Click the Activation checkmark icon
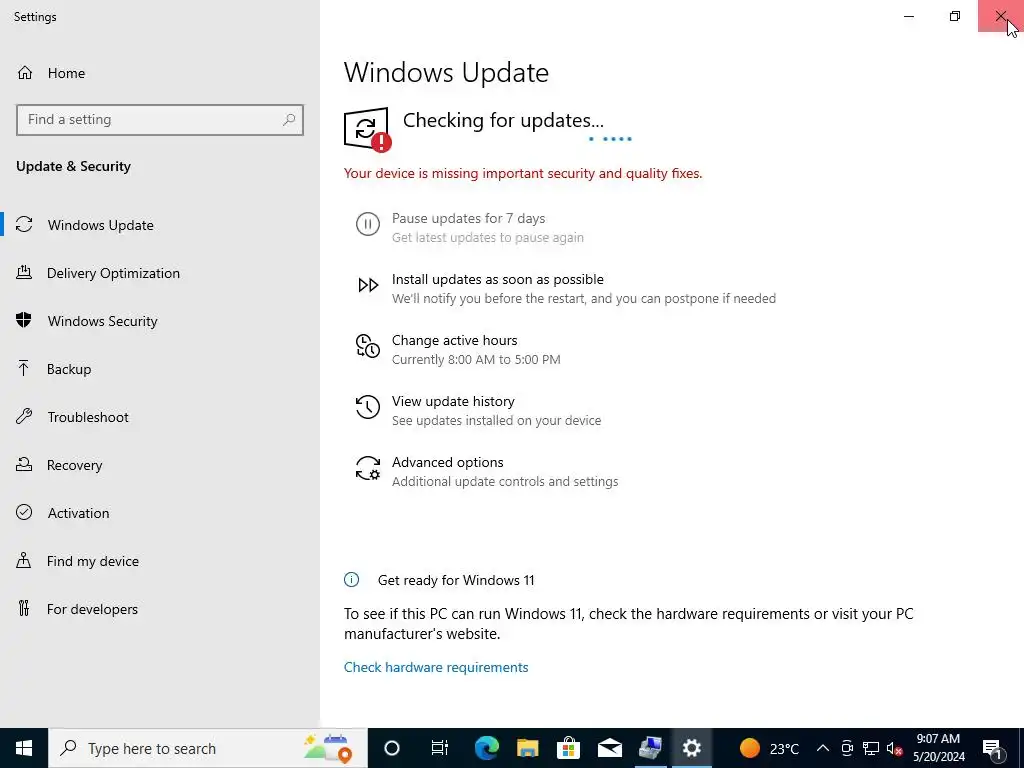1024x768 pixels. (x=24, y=513)
